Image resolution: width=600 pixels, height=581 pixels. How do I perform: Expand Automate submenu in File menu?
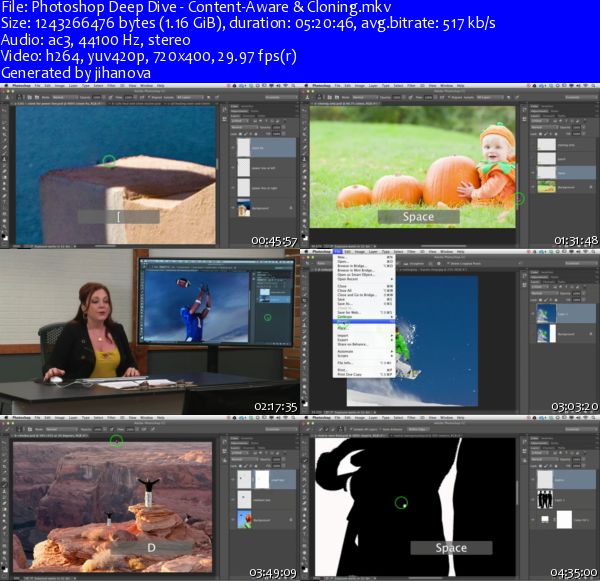pos(364,351)
